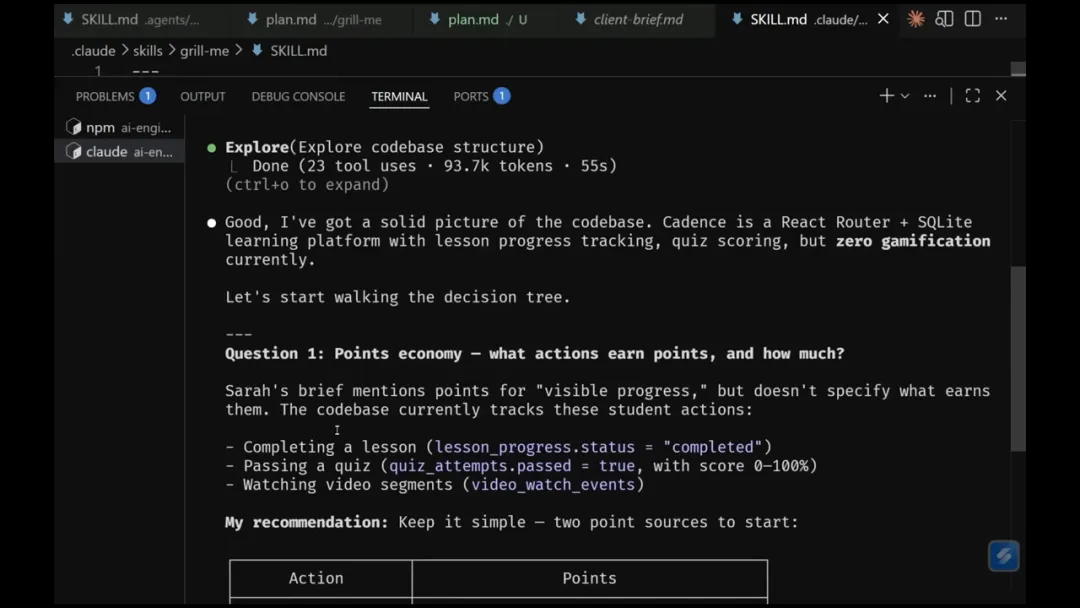Close the SKILL.md .claude tab

883,19
